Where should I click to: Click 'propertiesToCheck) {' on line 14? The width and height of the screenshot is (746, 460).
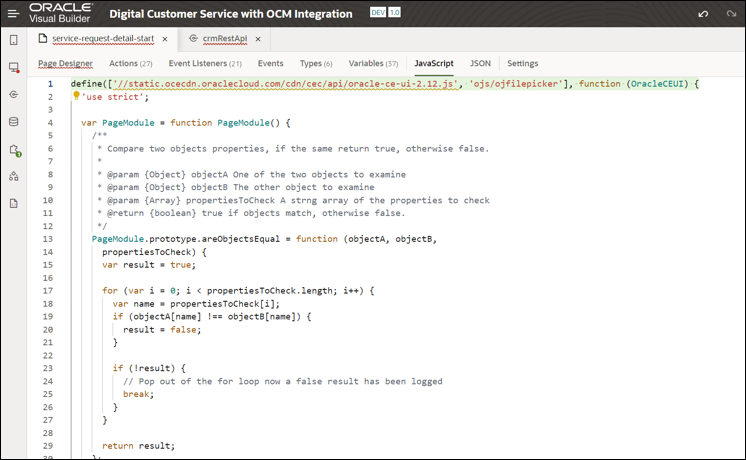tap(154, 252)
